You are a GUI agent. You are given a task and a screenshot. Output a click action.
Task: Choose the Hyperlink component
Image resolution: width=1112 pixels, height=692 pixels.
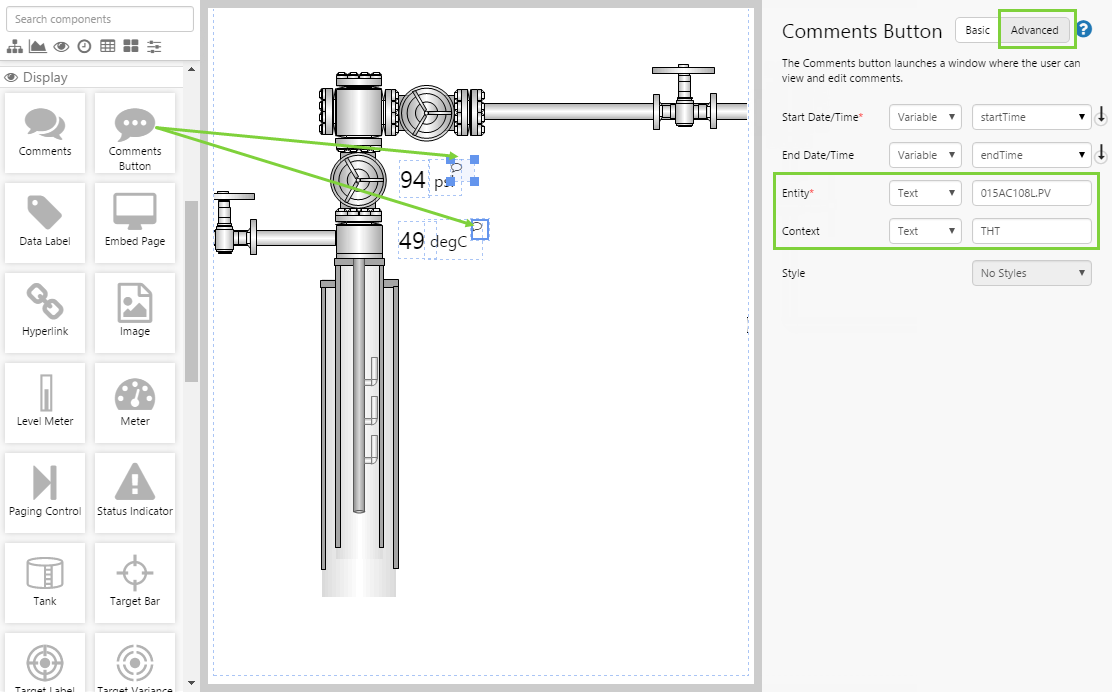45,312
